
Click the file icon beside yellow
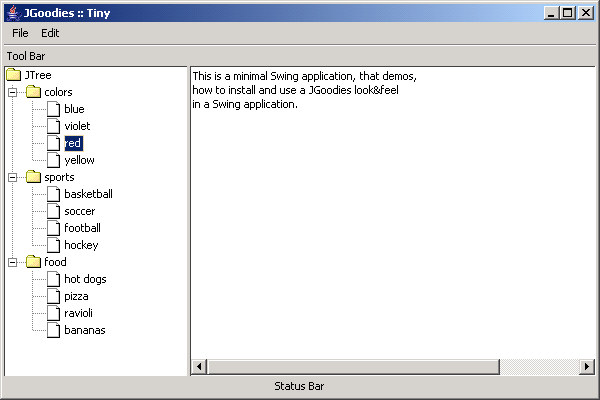pos(54,160)
